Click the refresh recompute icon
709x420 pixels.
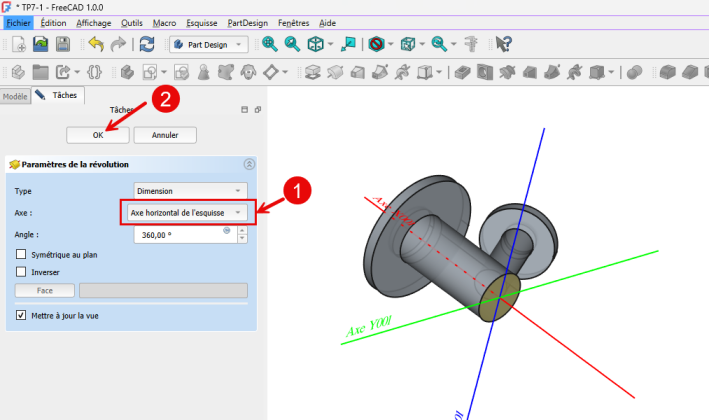147,44
